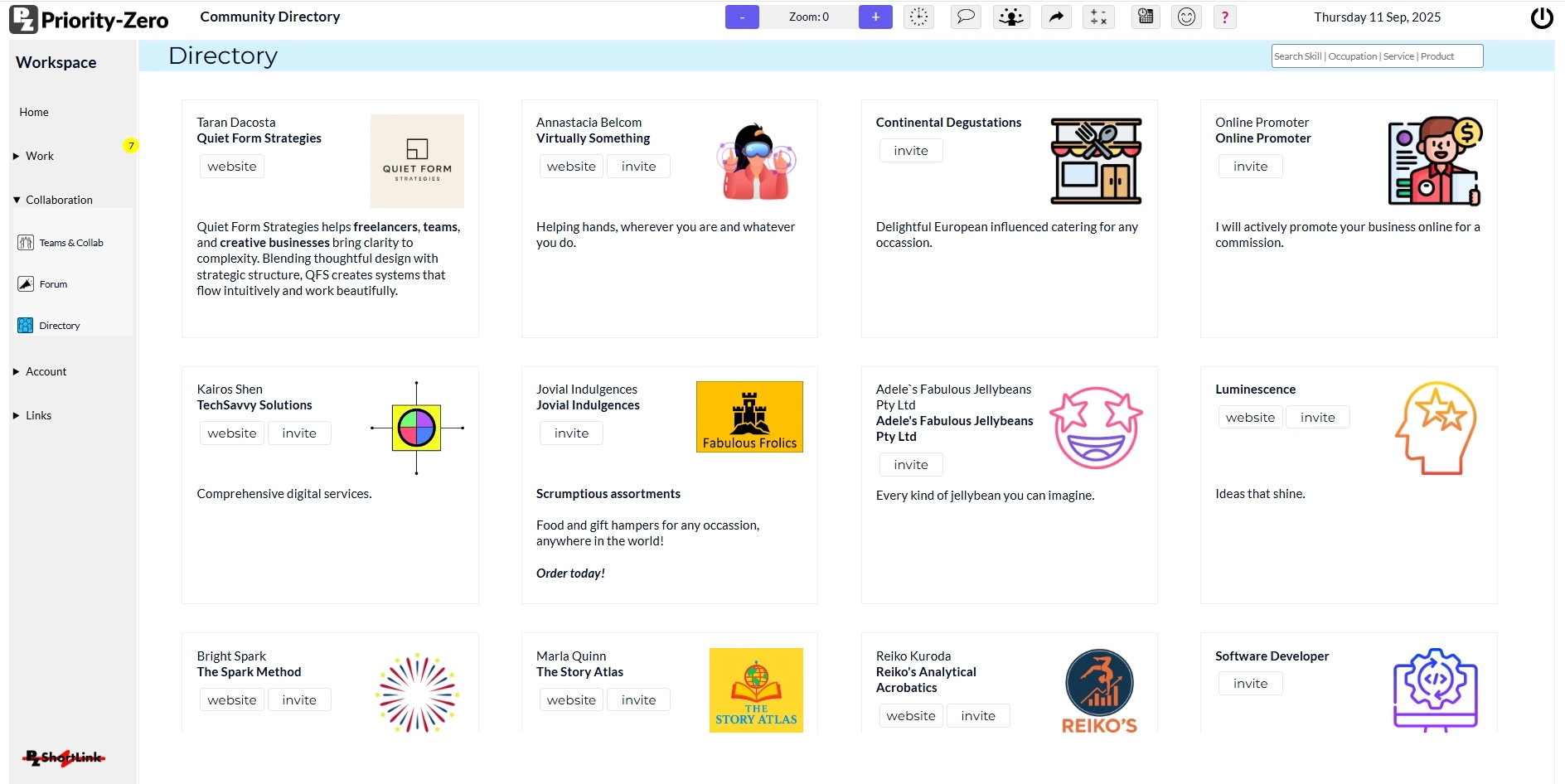The image size is (1565, 784).
Task: Invite Continental Degustations
Action: tap(911, 151)
